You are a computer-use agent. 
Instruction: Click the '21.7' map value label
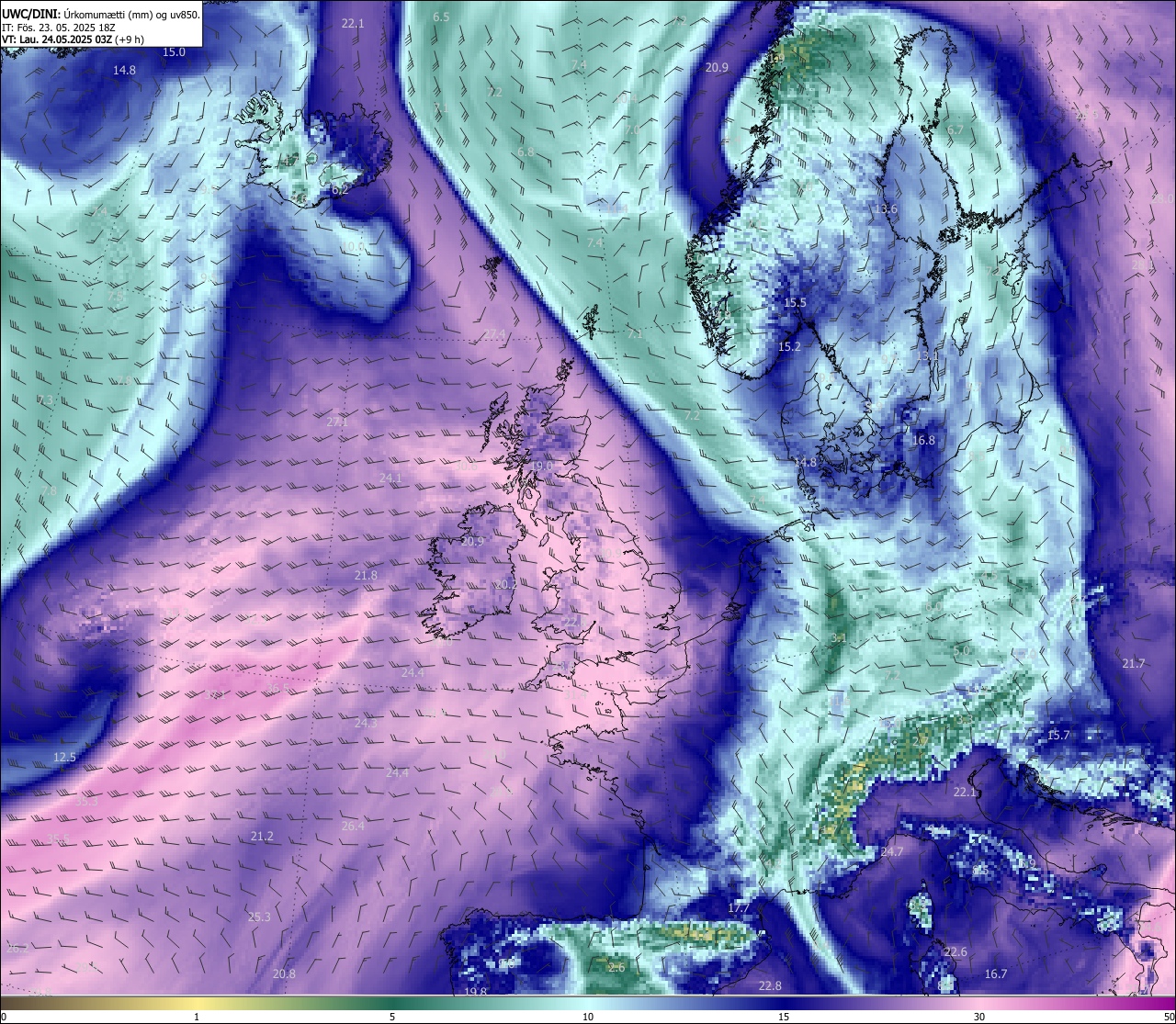[x=1134, y=664]
